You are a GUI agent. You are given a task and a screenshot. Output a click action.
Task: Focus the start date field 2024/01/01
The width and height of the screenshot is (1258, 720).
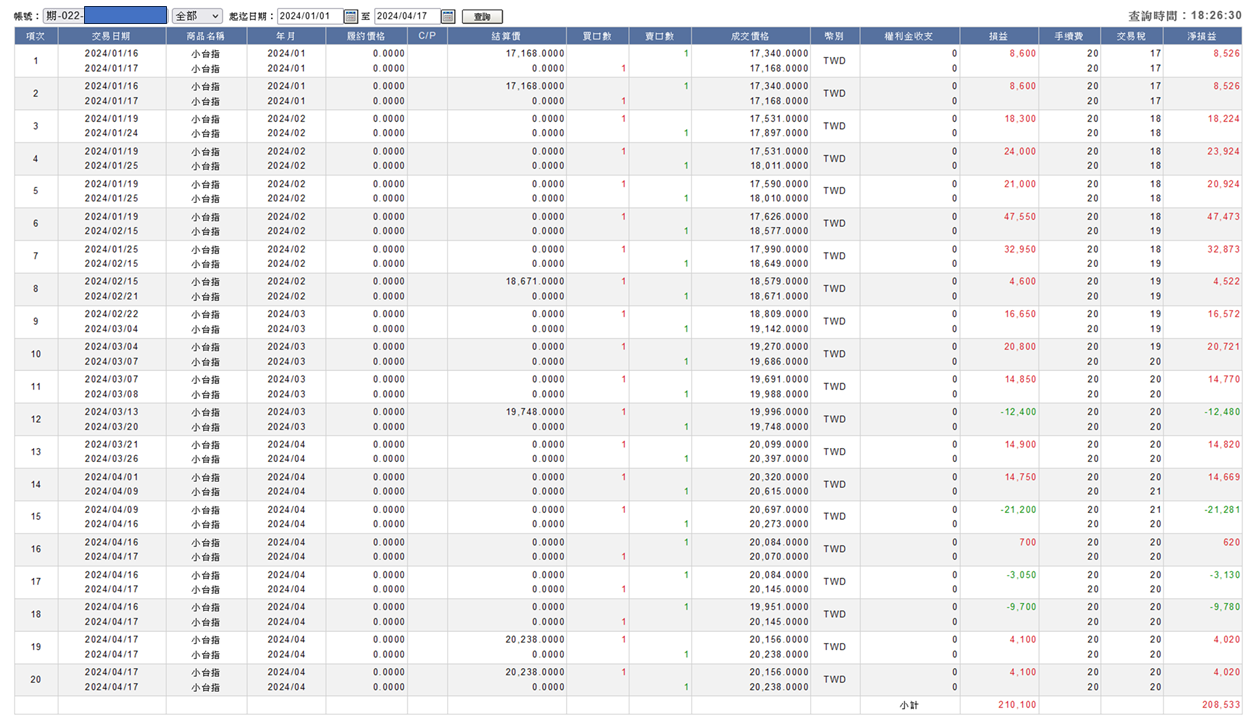click(309, 16)
